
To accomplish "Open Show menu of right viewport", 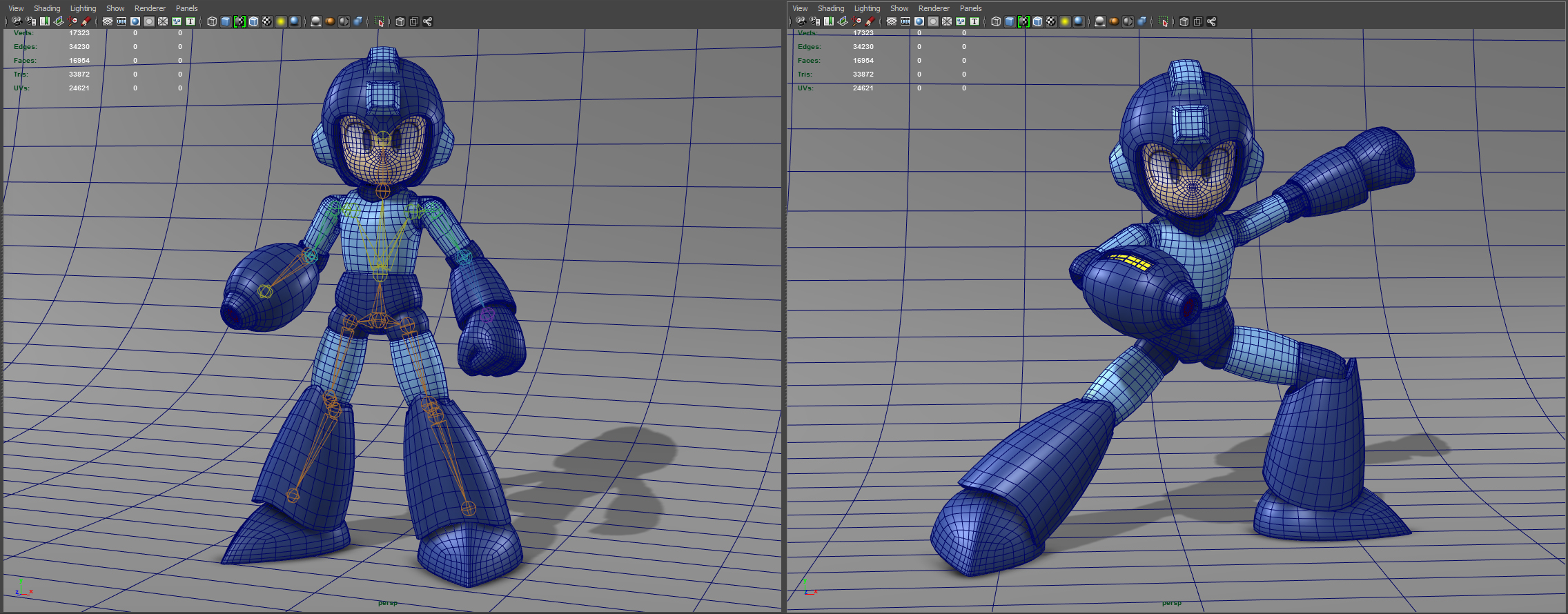I will pos(899,8).
